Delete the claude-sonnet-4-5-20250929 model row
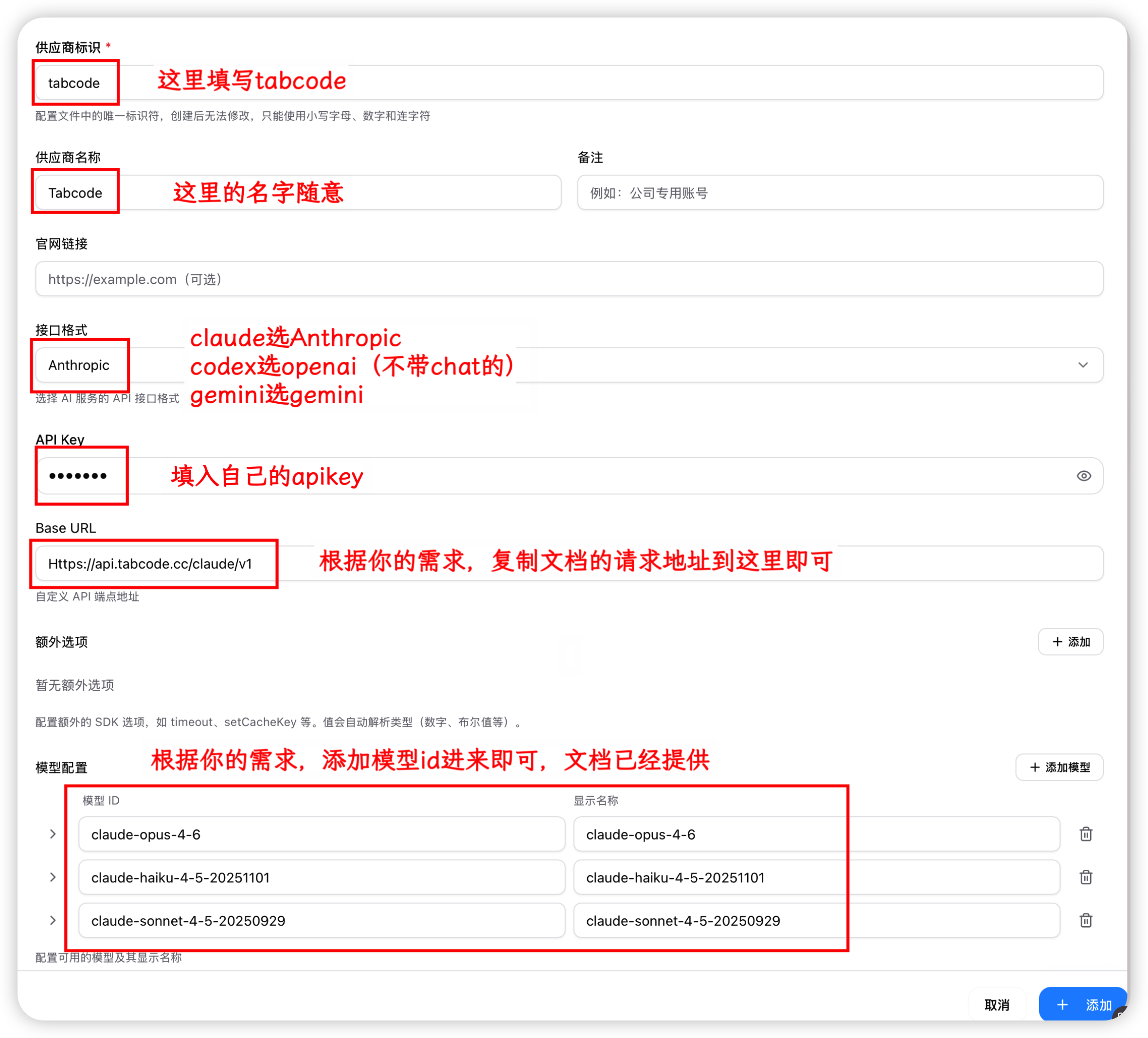1148x1038 pixels. (1085, 920)
